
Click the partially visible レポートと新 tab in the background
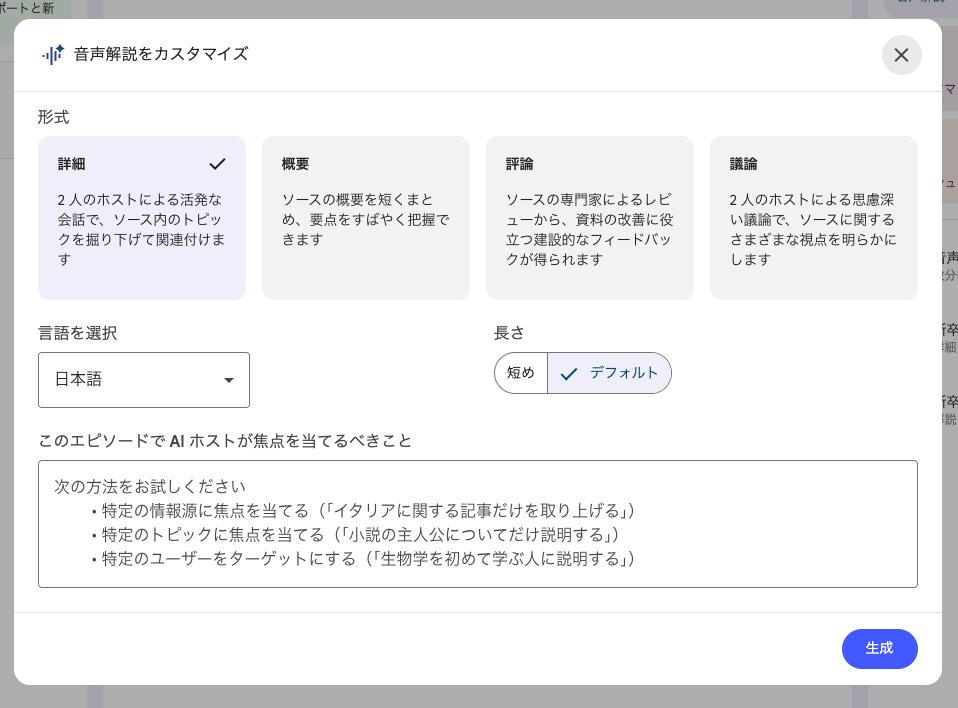30,8
